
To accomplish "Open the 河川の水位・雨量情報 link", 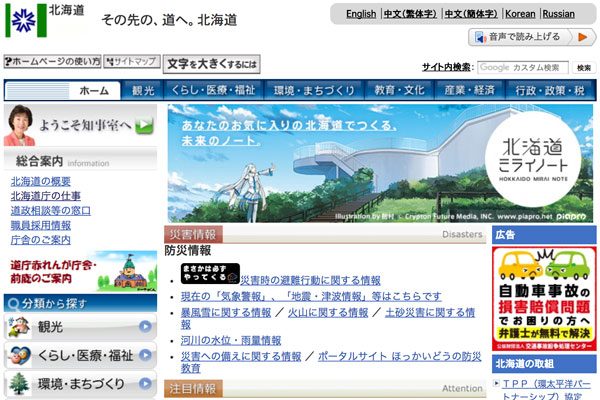I will coord(231,340).
